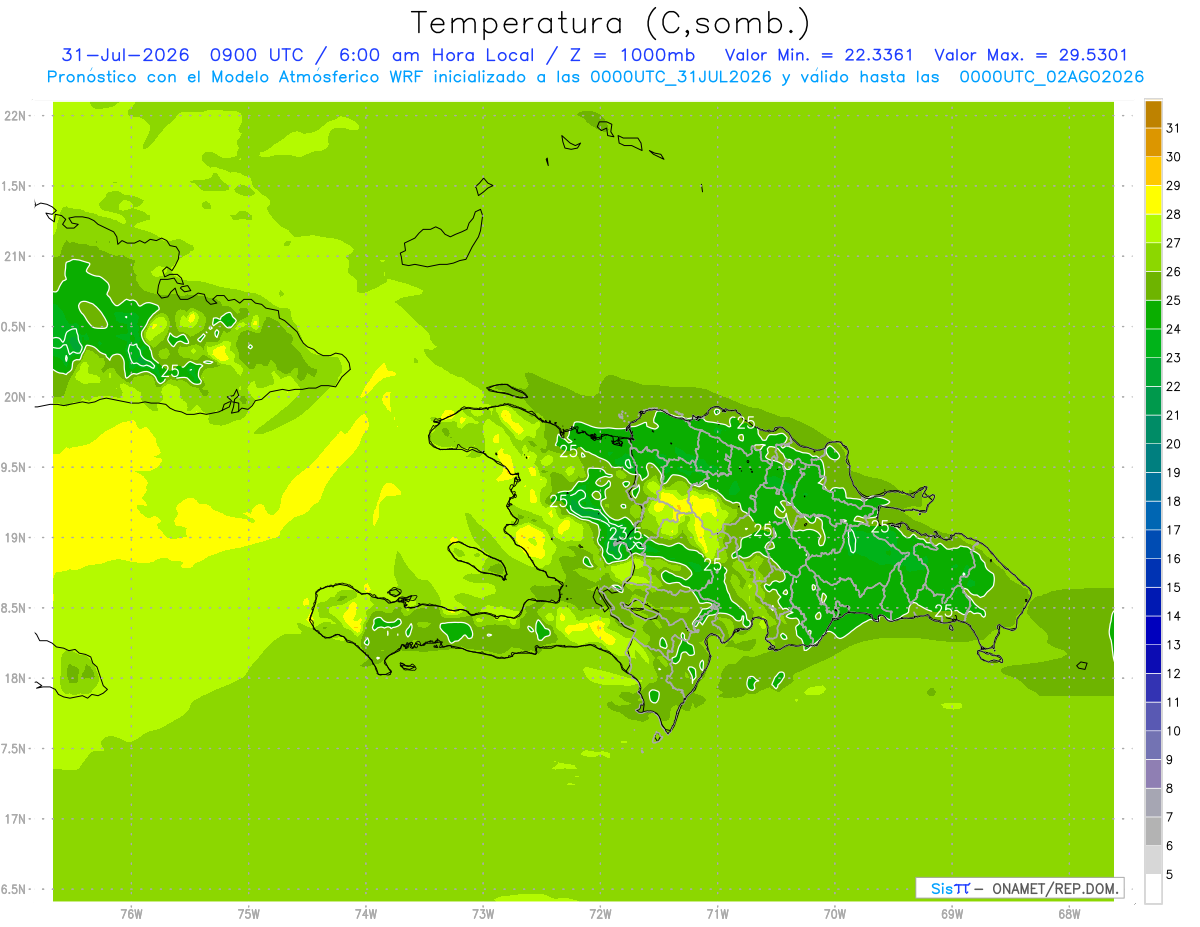
Task: Click the SisTT - ONAMET/REP.DOM. watermark label
Action: pos(1019,888)
